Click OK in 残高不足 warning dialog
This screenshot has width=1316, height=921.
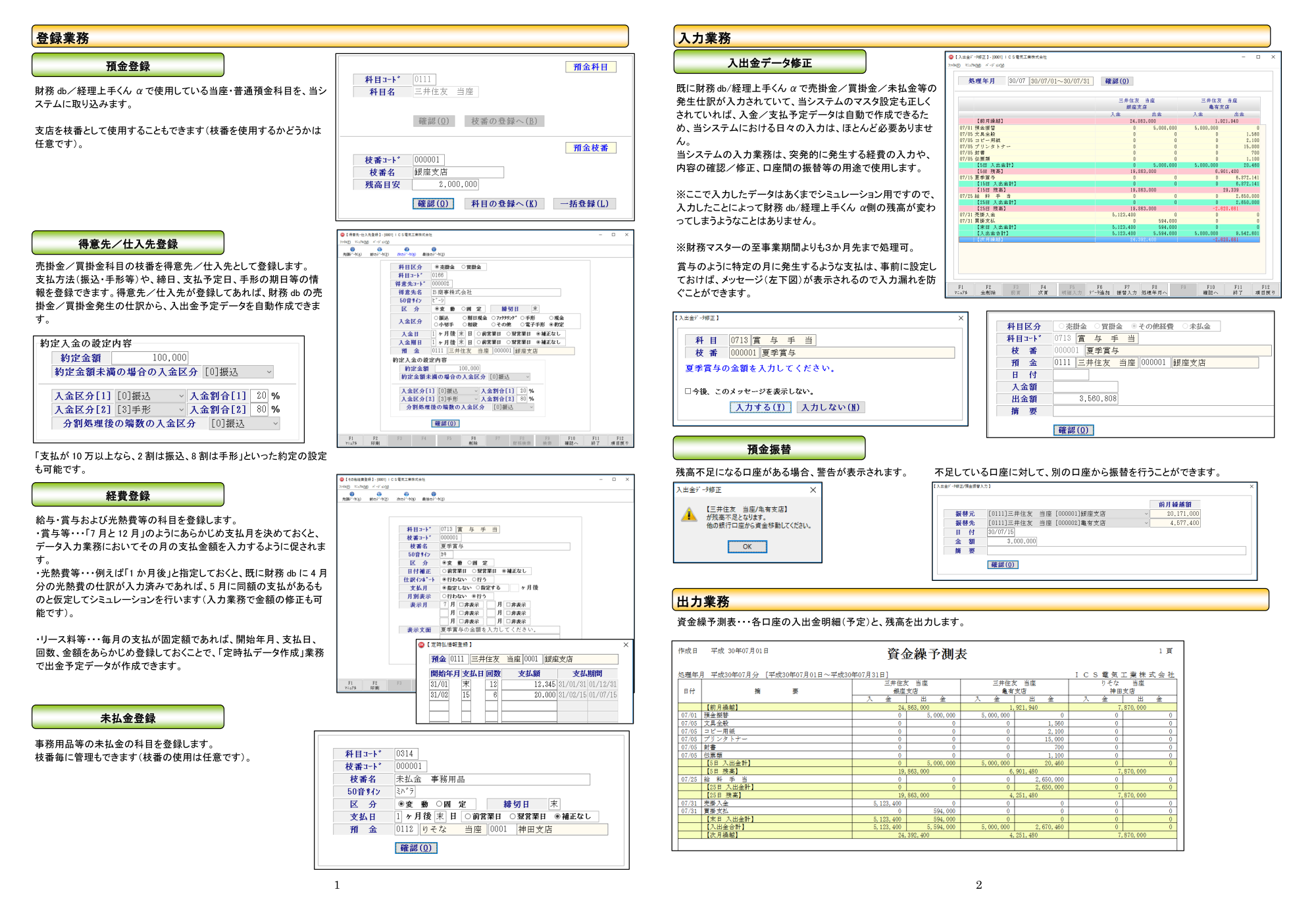pyautogui.click(x=747, y=546)
